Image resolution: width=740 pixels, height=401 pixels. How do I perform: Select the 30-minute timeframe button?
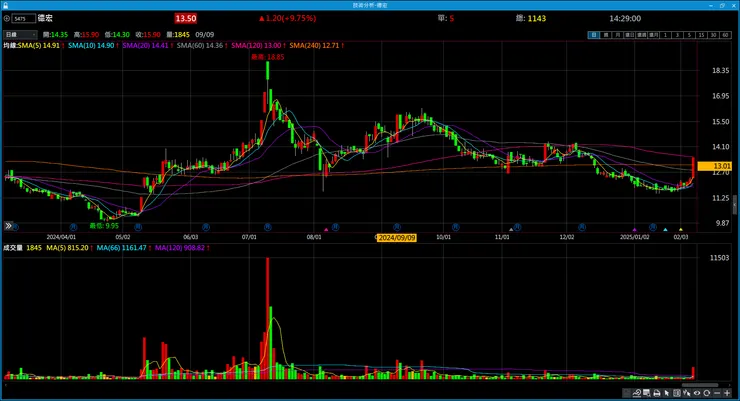pyautogui.click(x=714, y=35)
